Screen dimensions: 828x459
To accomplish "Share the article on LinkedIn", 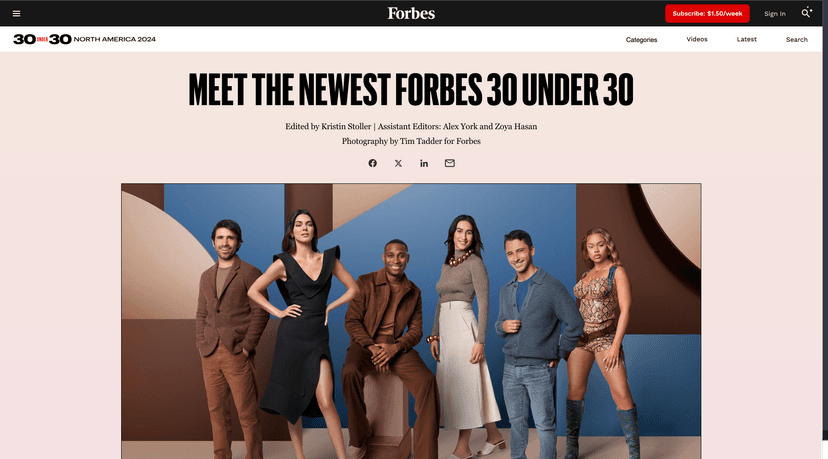I will (x=424, y=163).
